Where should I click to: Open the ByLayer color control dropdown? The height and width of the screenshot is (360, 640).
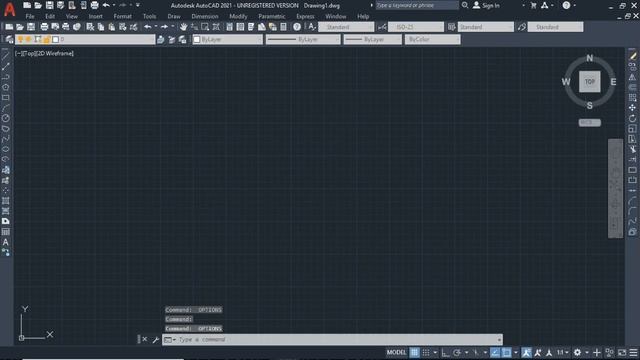tap(227, 39)
